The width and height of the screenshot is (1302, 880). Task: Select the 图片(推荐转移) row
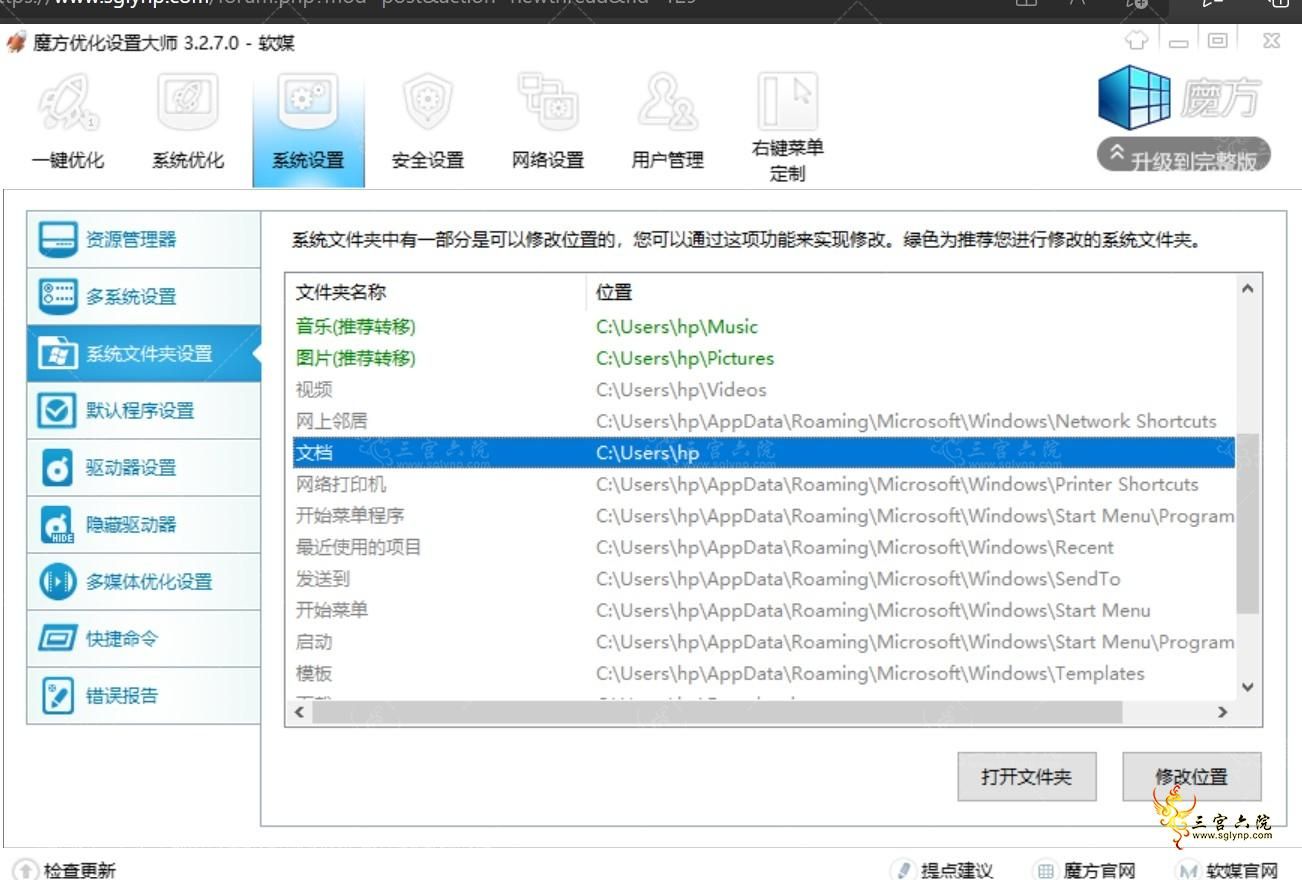(x=763, y=358)
